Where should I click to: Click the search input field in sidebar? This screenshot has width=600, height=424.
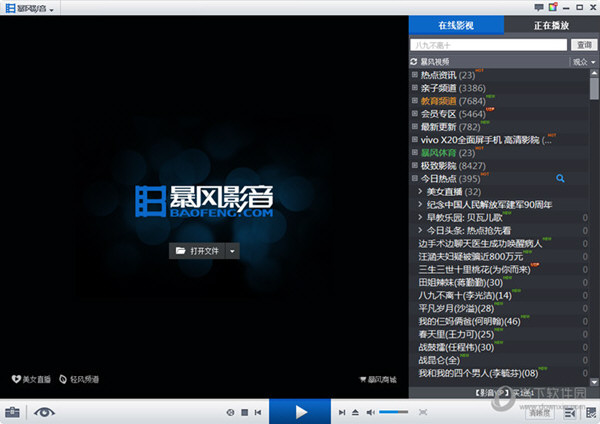[x=488, y=45]
